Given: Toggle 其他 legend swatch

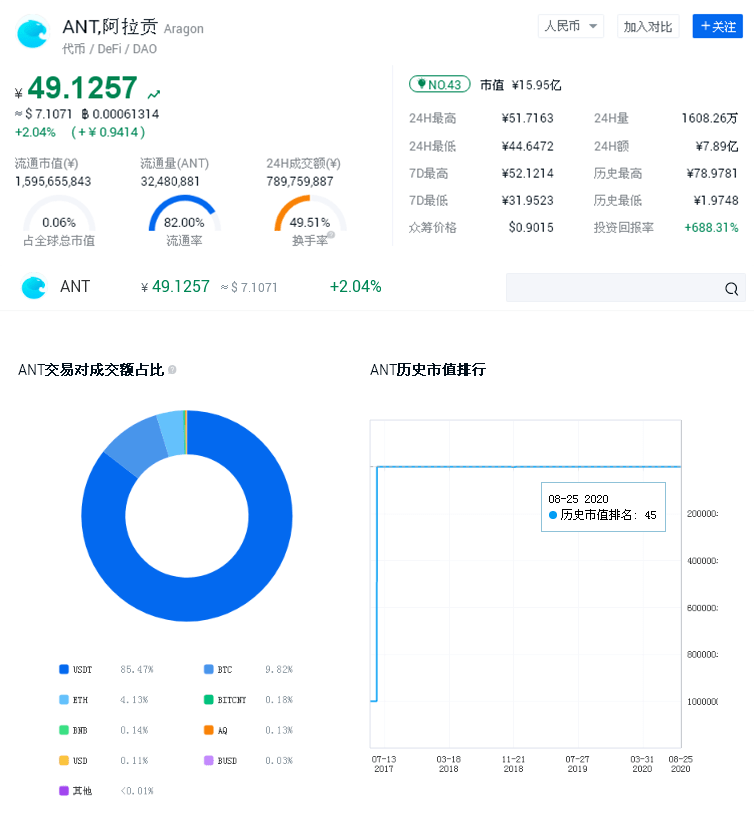Looking at the screenshot, I should [x=64, y=791].
